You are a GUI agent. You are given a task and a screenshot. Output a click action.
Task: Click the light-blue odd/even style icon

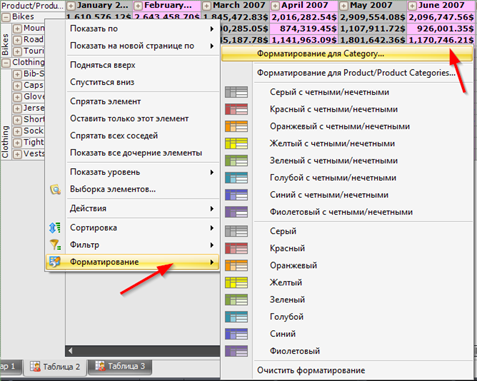click(236, 178)
